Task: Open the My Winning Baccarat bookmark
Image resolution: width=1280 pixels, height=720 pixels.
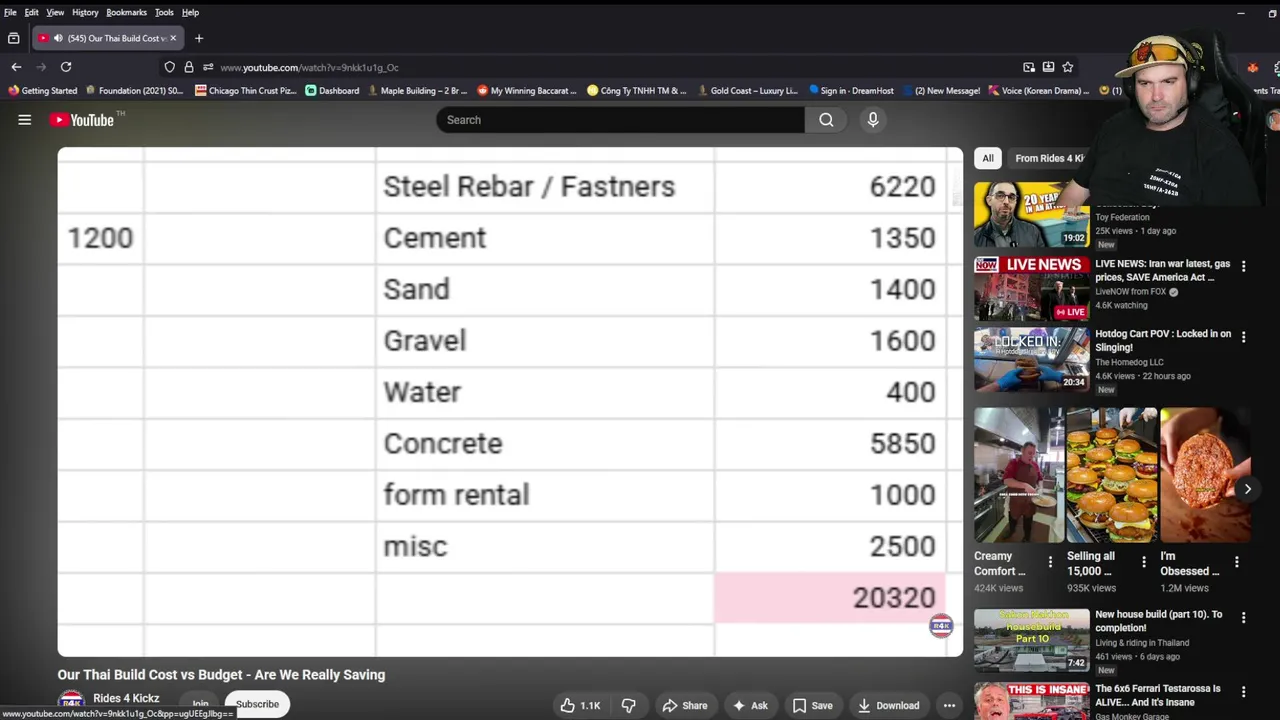Action: [x=527, y=91]
